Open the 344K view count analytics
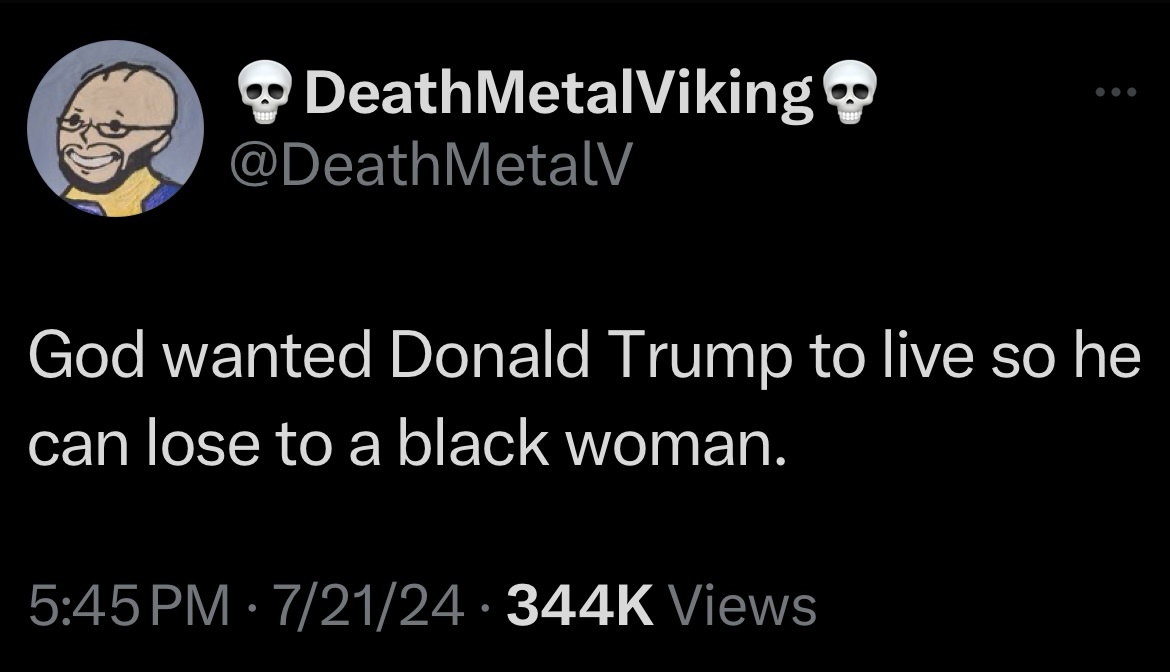 click(661, 606)
